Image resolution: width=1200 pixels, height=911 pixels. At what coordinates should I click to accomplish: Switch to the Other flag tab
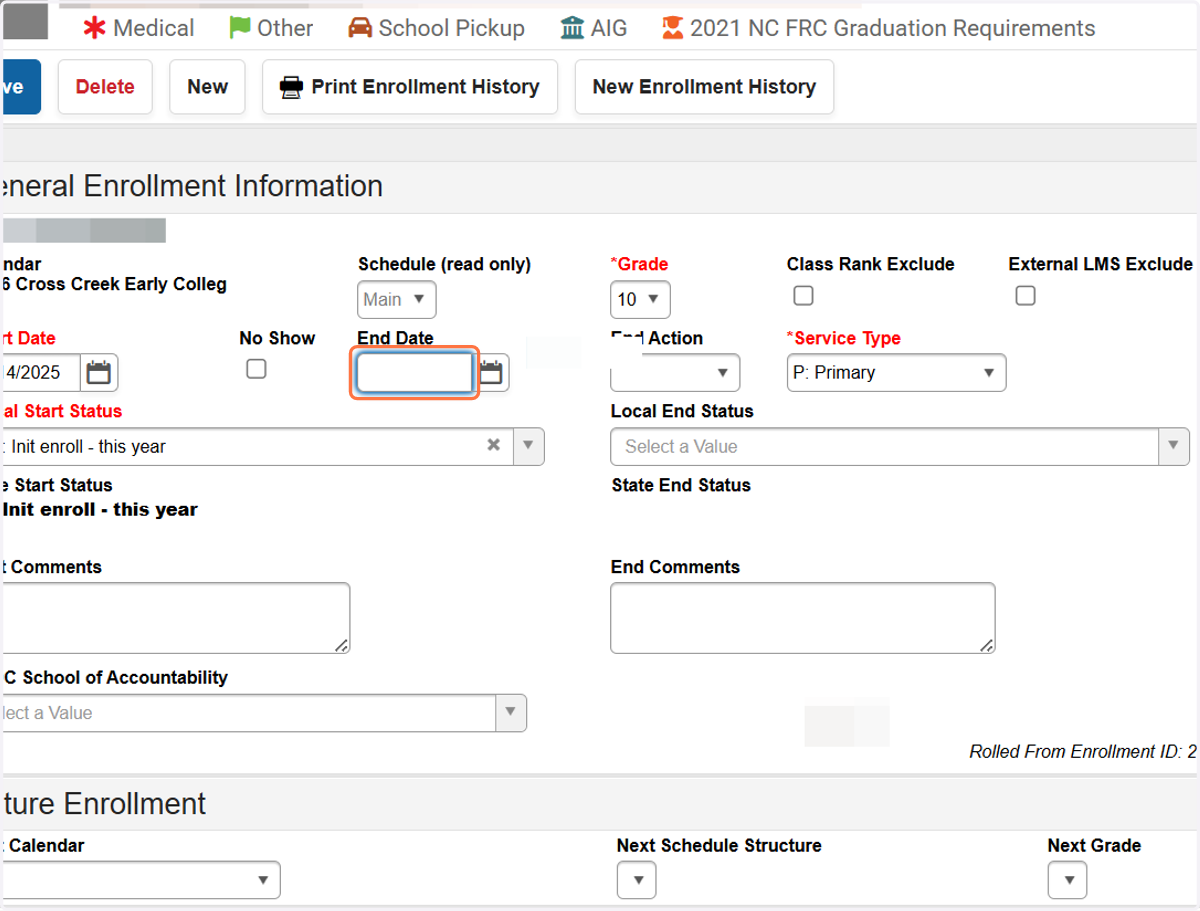tap(271, 28)
